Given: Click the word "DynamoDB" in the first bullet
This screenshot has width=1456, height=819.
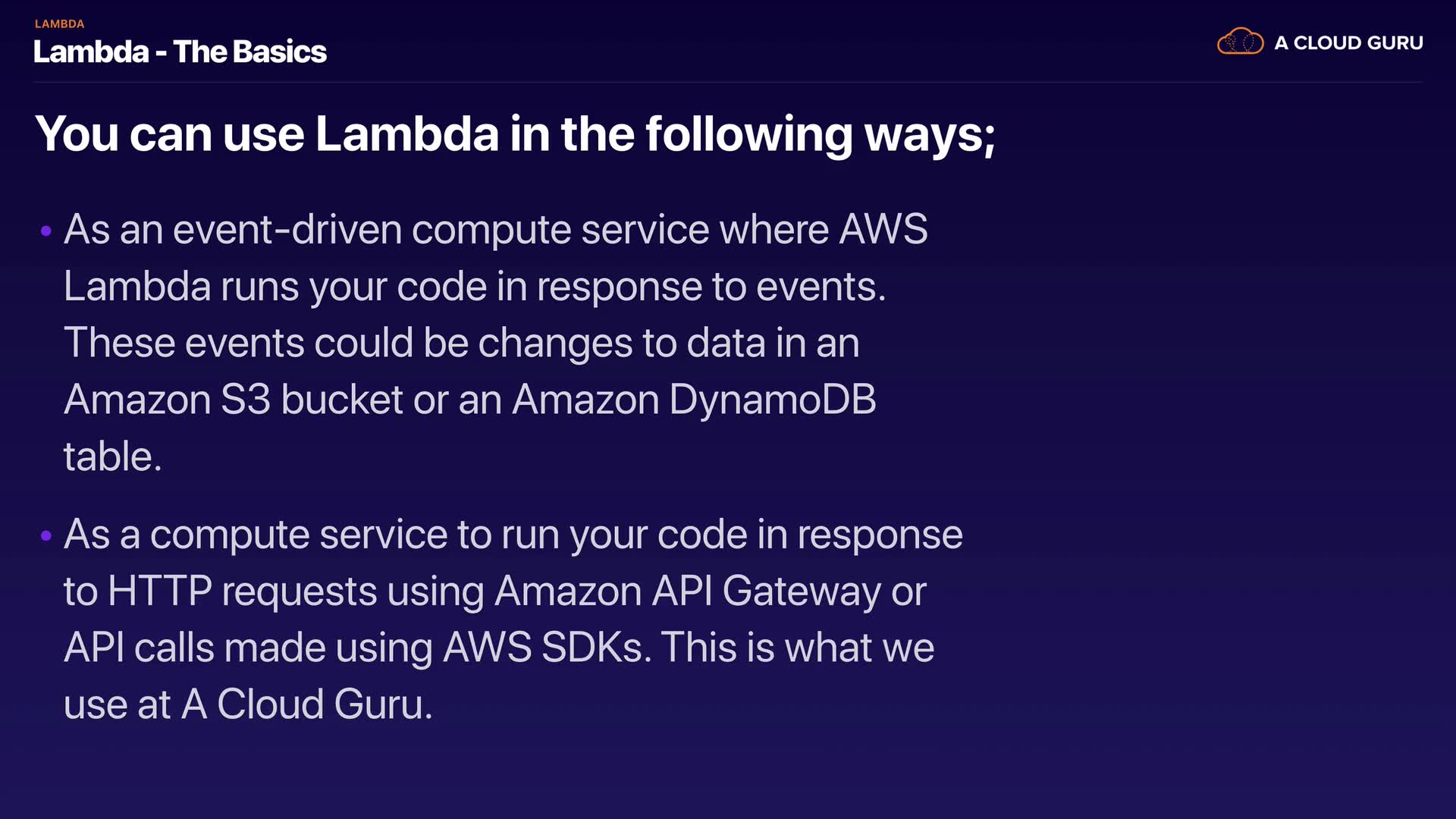Looking at the screenshot, I should tap(772, 400).
